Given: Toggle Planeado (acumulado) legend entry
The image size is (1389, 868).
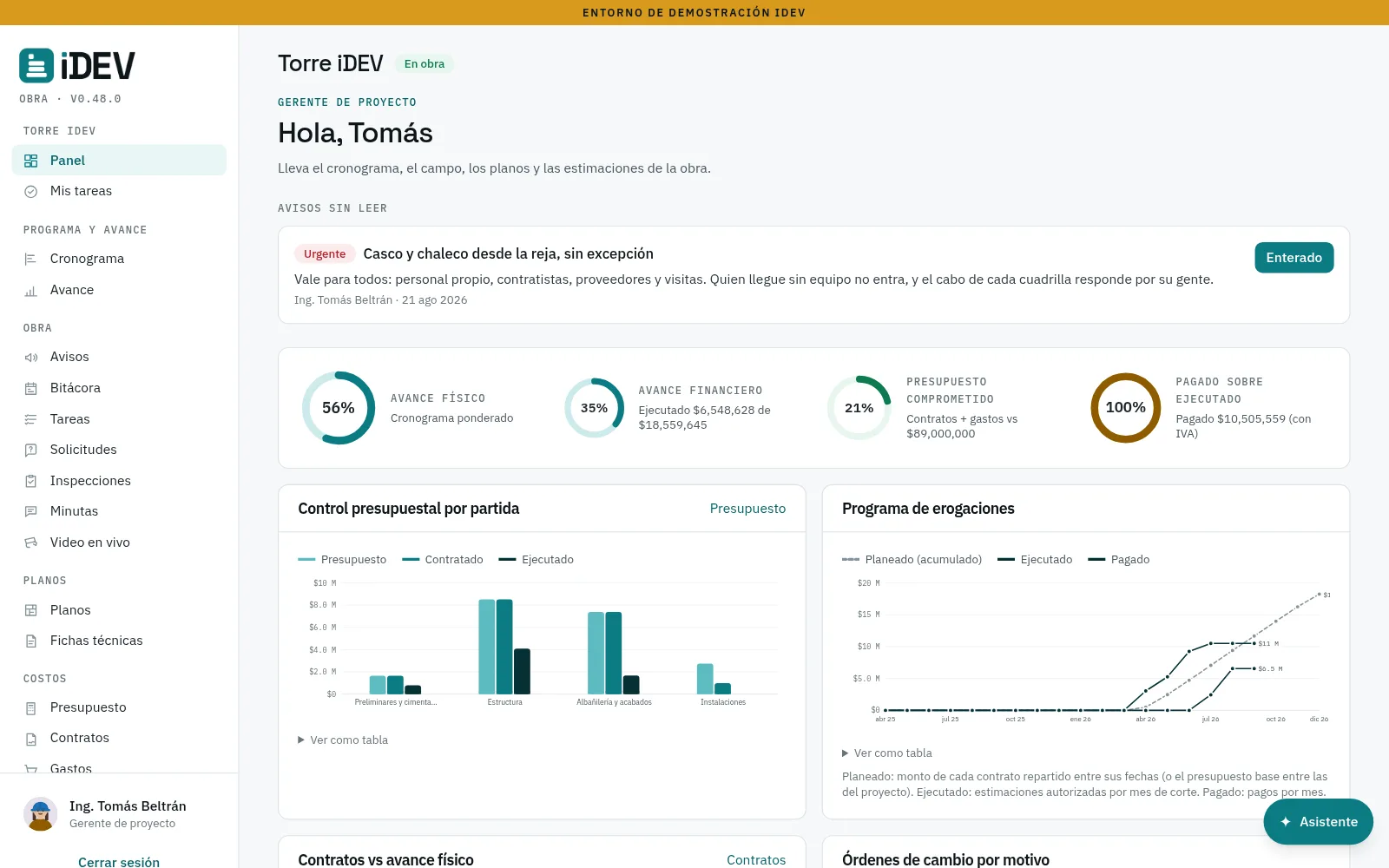Looking at the screenshot, I should pos(912,560).
